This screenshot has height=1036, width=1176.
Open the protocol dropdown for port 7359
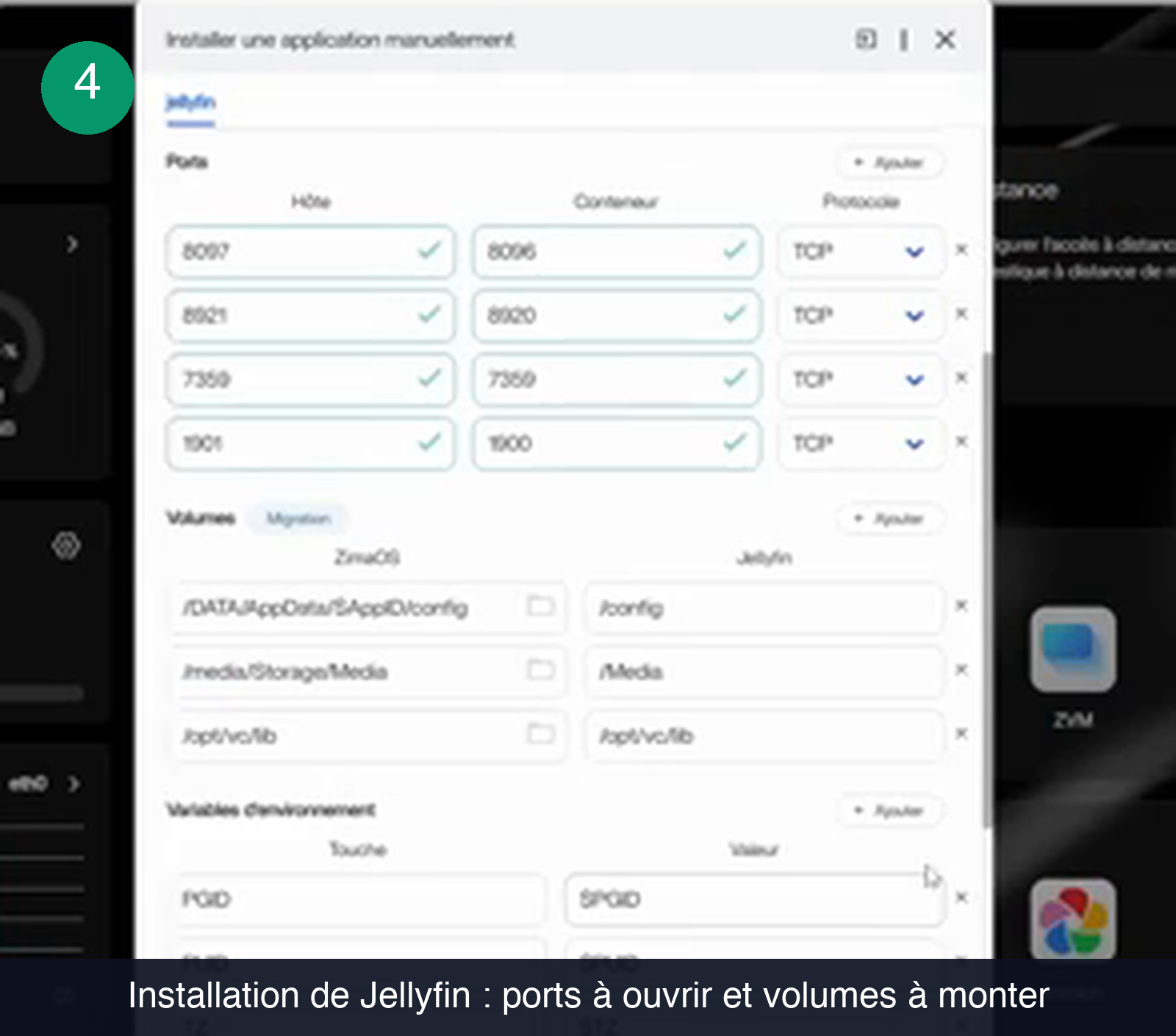tap(860, 380)
